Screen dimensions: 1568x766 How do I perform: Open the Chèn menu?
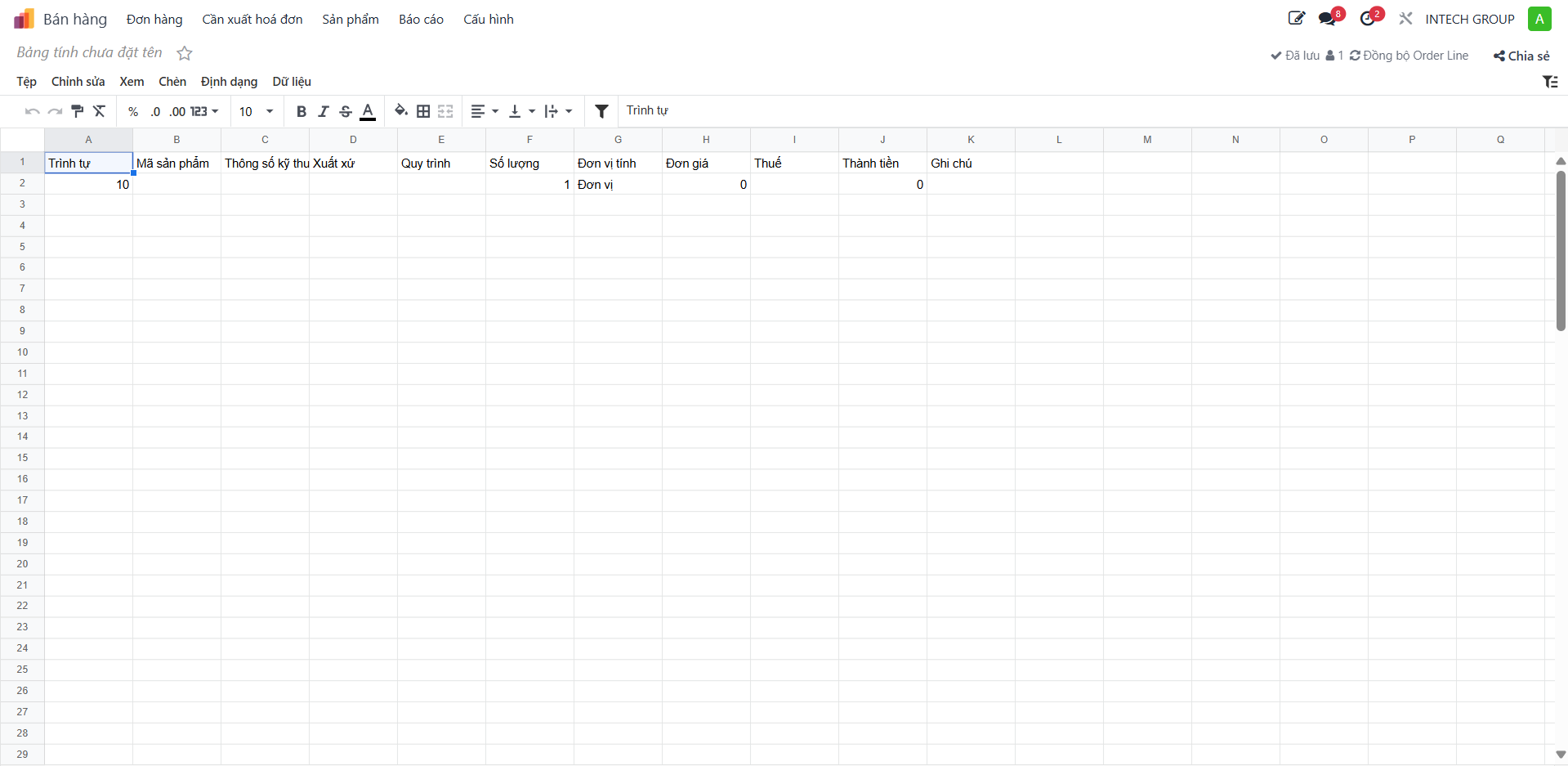coord(172,82)
